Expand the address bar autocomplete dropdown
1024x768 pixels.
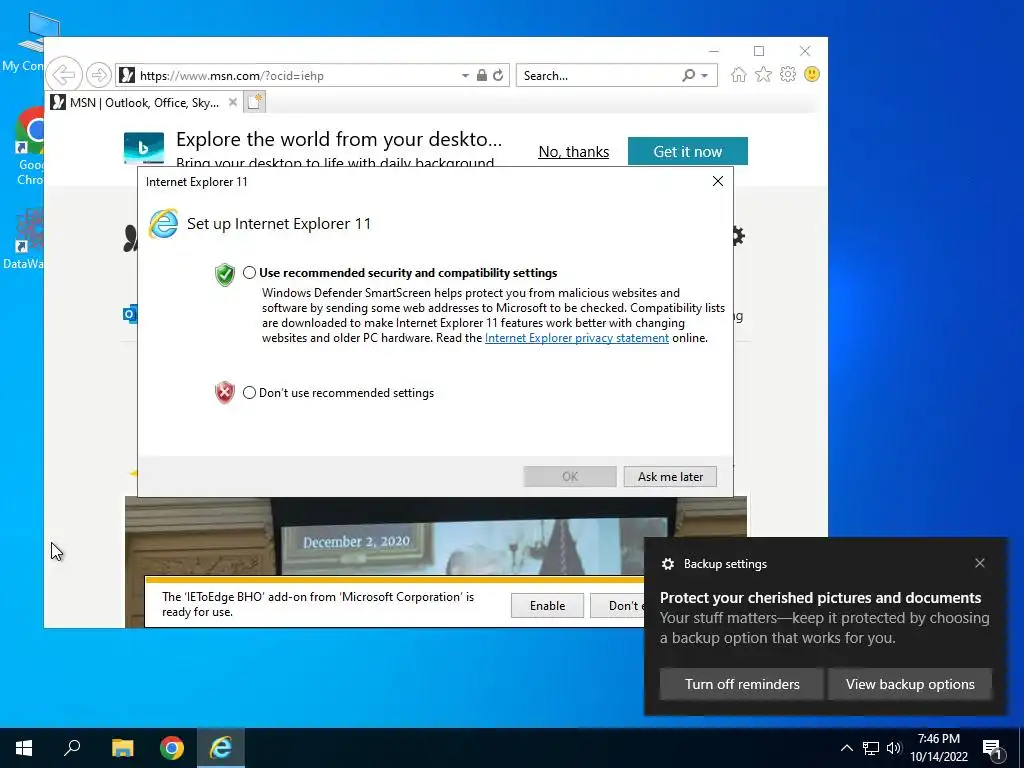pos(465,76)
